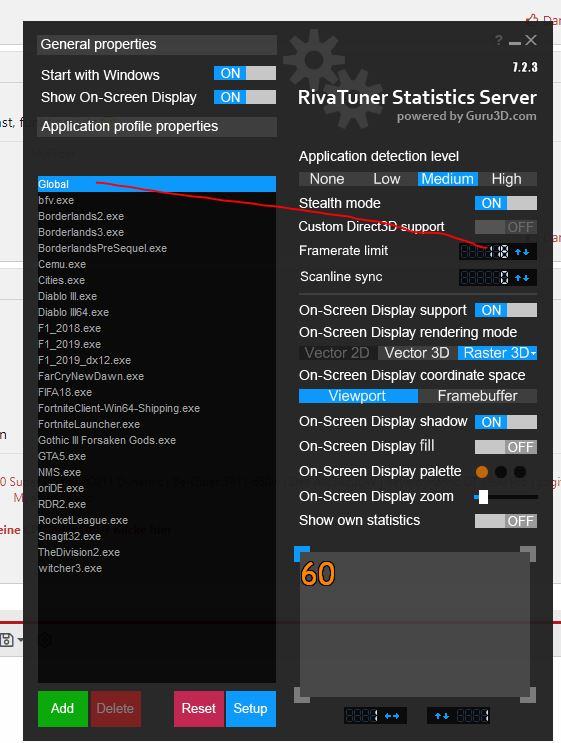Select Framebuffer coordinate space
561x743 pixels.
(478, 396)
